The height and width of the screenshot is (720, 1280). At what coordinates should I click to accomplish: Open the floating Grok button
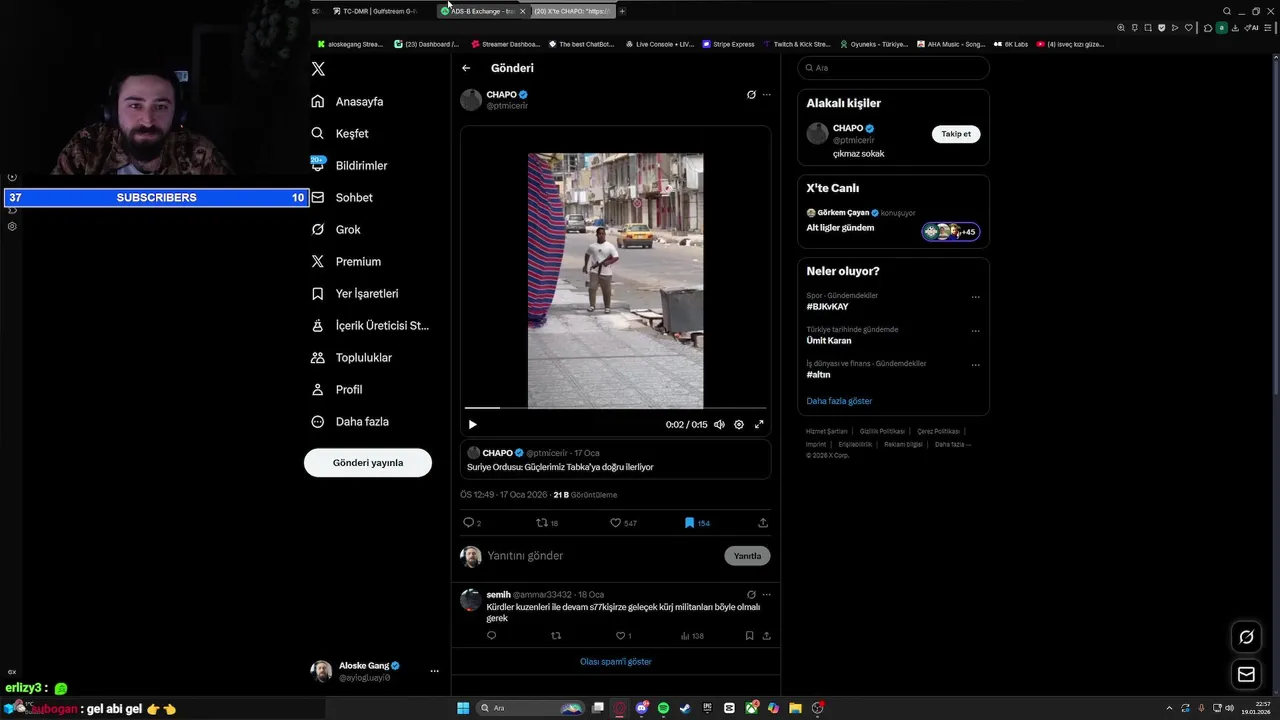point(1246,637)
